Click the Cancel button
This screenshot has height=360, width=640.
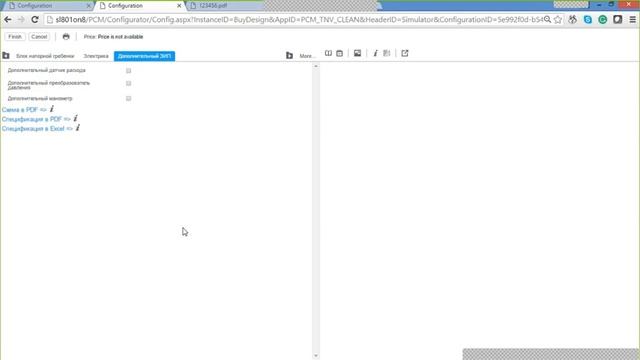click(39, 37)
